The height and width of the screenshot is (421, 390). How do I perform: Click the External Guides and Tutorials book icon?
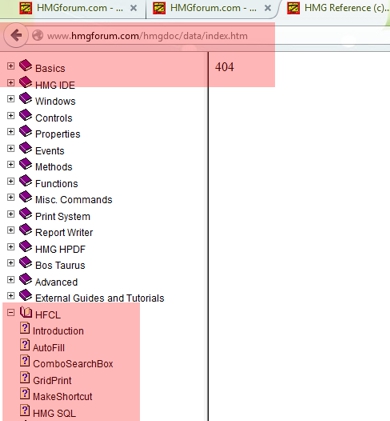(25, 296)
